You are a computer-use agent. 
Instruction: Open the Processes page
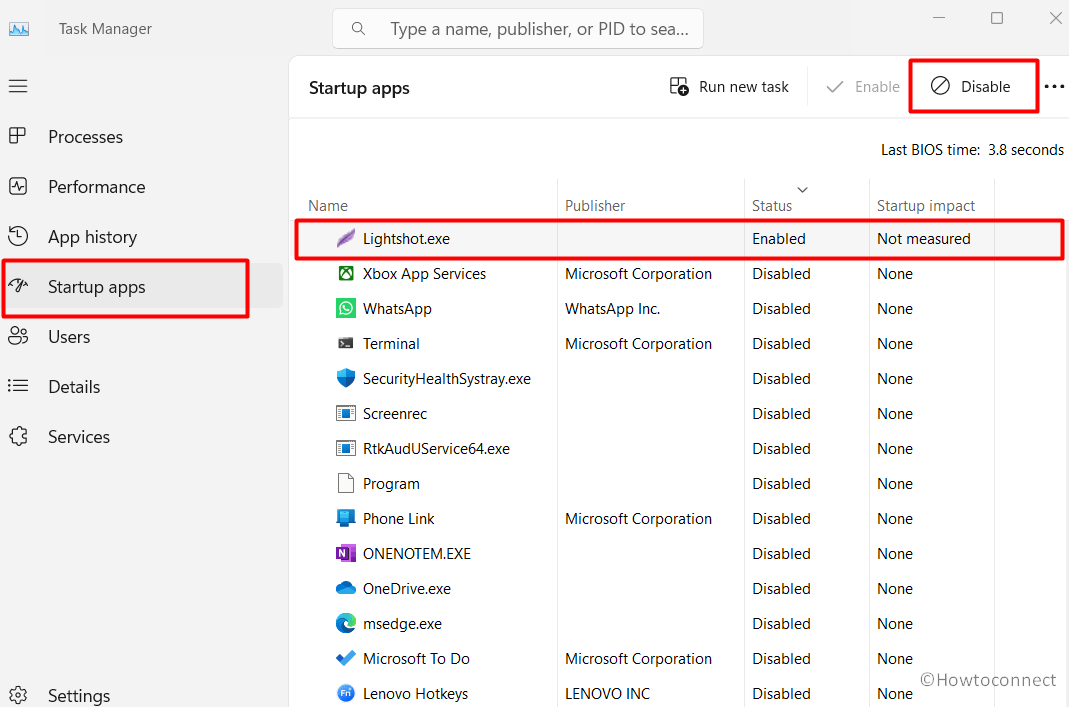[x=85, y=136]
